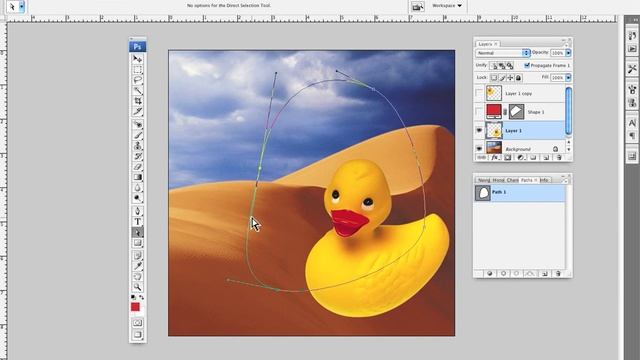Open the red foreground color swatch
This screenshot has width=640, height=360.
click(135, 307)
